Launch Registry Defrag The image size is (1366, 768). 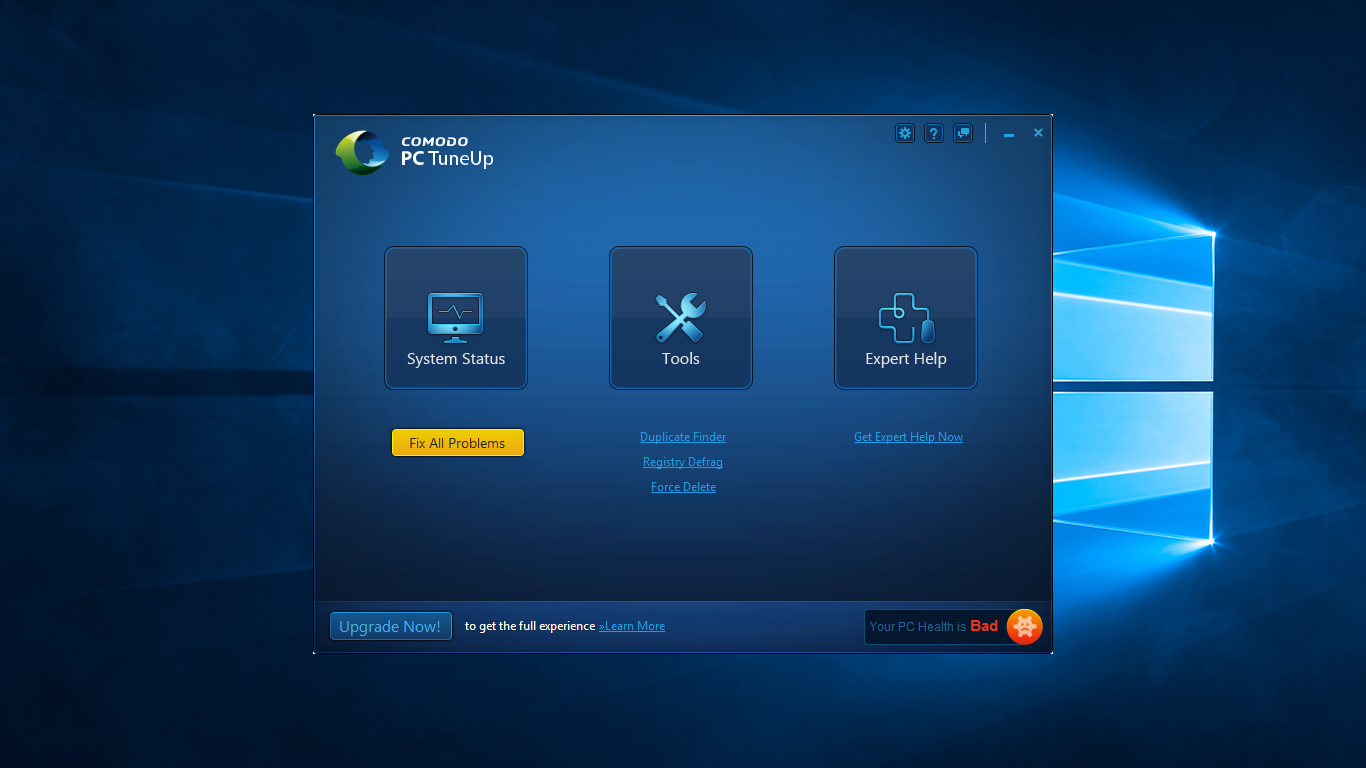[x=683, y=461]
